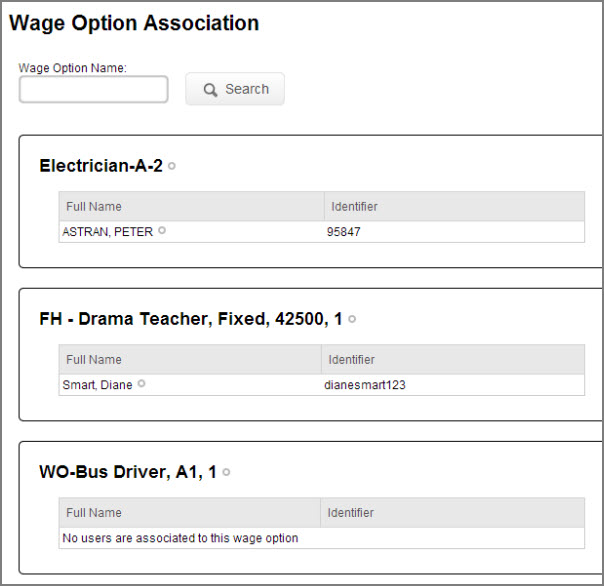Click Full Name header in Drama Teacher table
Image resolution: width=604 pixels, height=586 pixels.
[x=94, y=360]
